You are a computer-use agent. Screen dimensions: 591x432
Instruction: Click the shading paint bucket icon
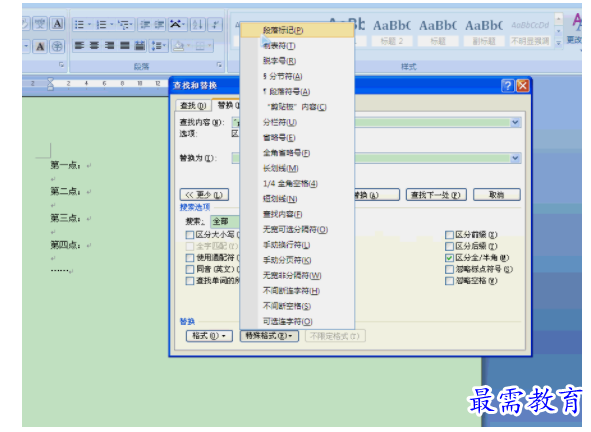pyautogui.click(x=179, y=46)
